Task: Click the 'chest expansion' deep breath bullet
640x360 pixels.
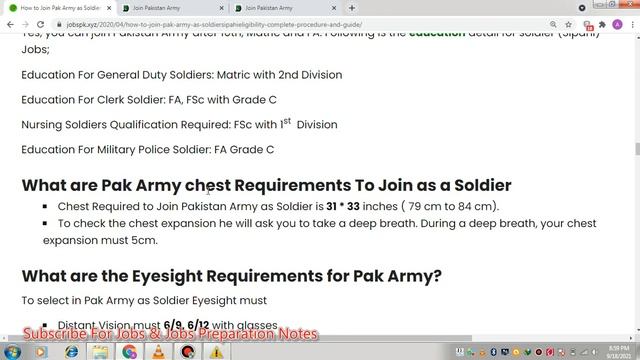Action: click(x=320, y=232)
